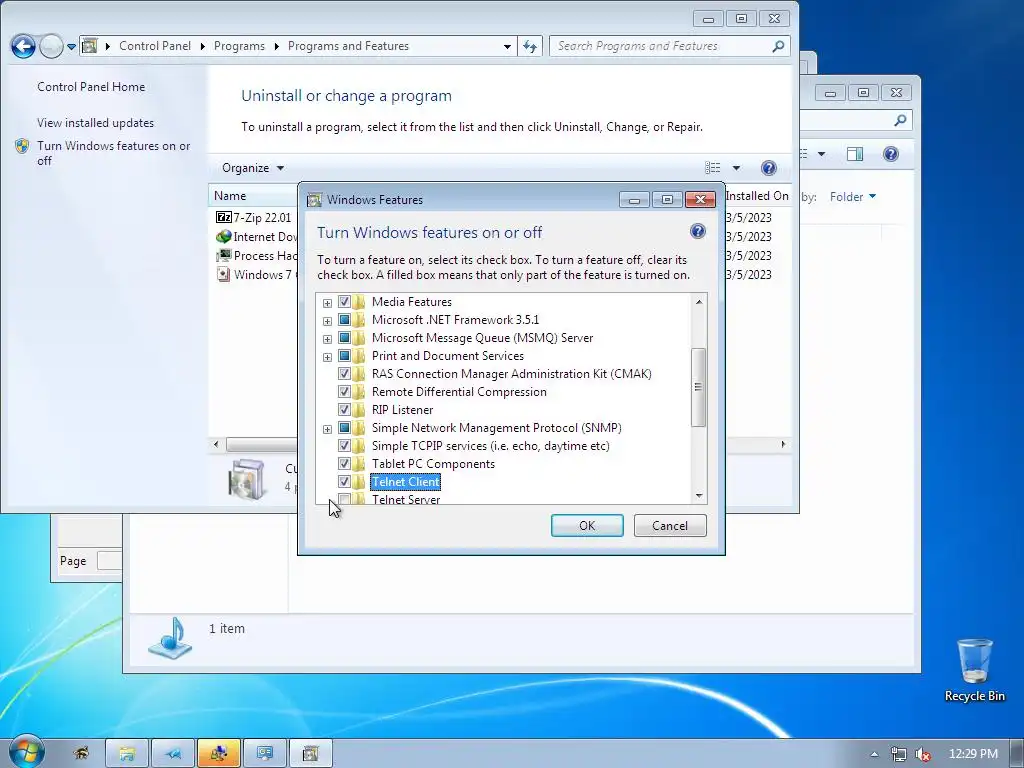Select the Internet Download program icon

coord(223,236)
